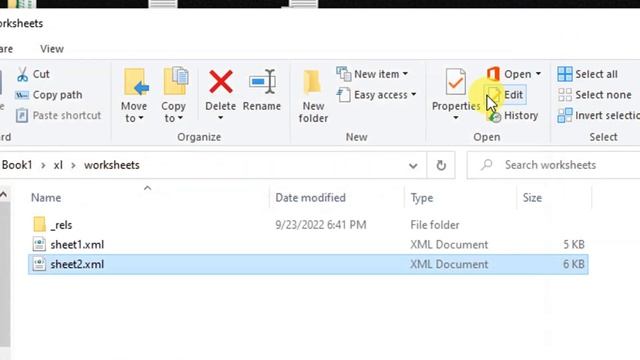
Task: Refresh the worksheets folder view
Action: [x=441, y=165]
